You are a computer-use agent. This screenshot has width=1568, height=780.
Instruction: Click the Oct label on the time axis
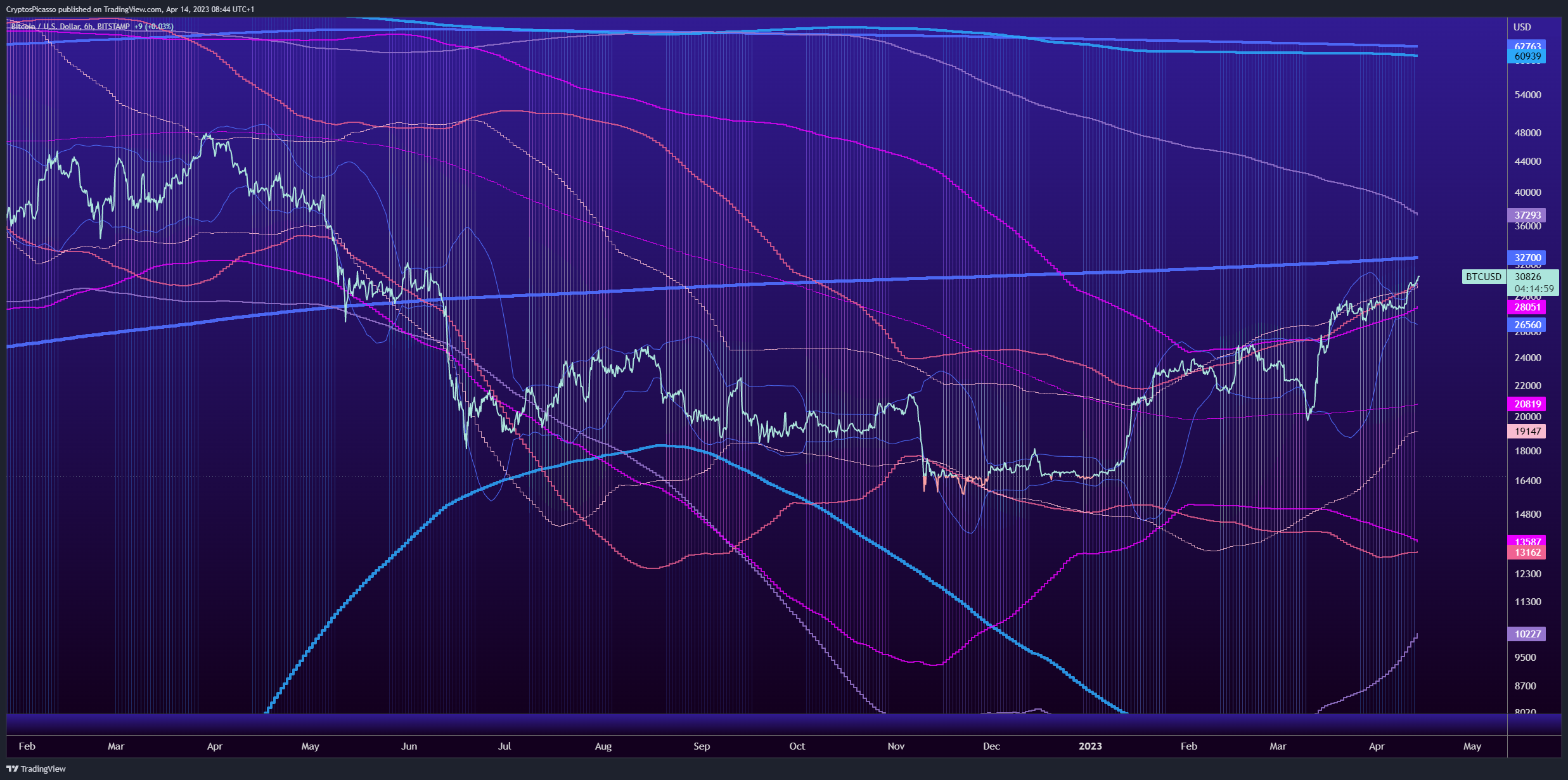click(797, 746)
